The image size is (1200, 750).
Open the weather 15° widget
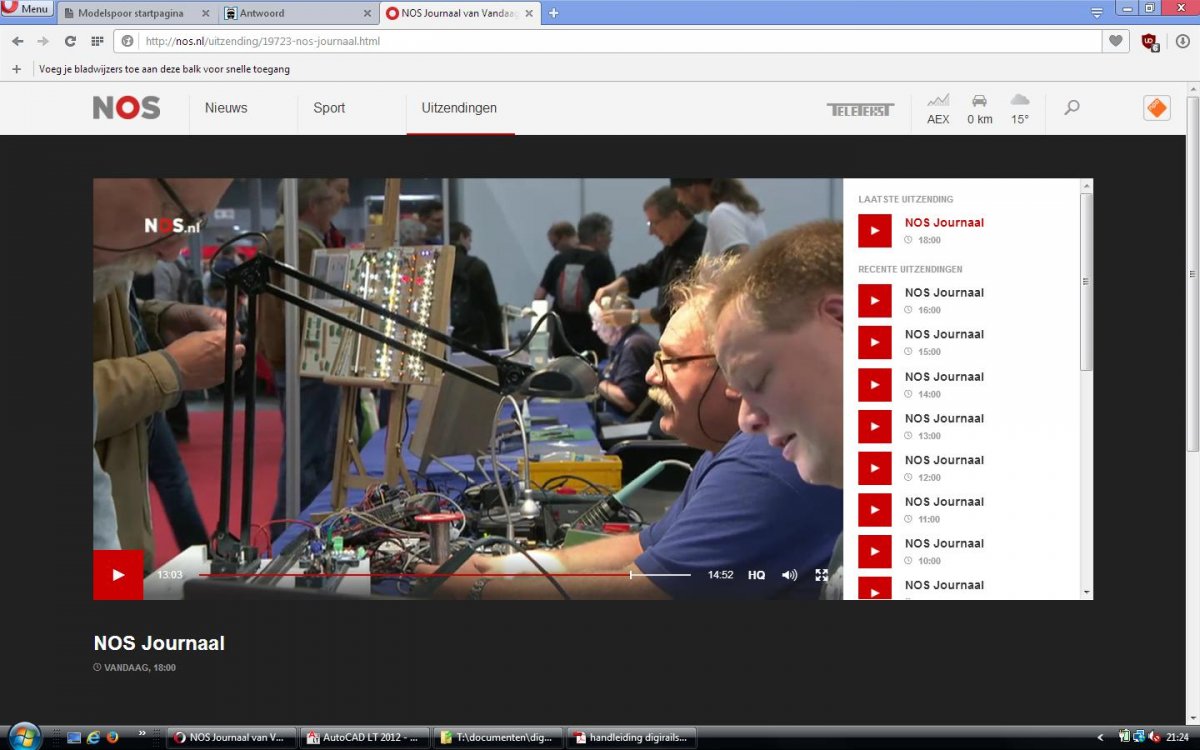pos(1019,109)
